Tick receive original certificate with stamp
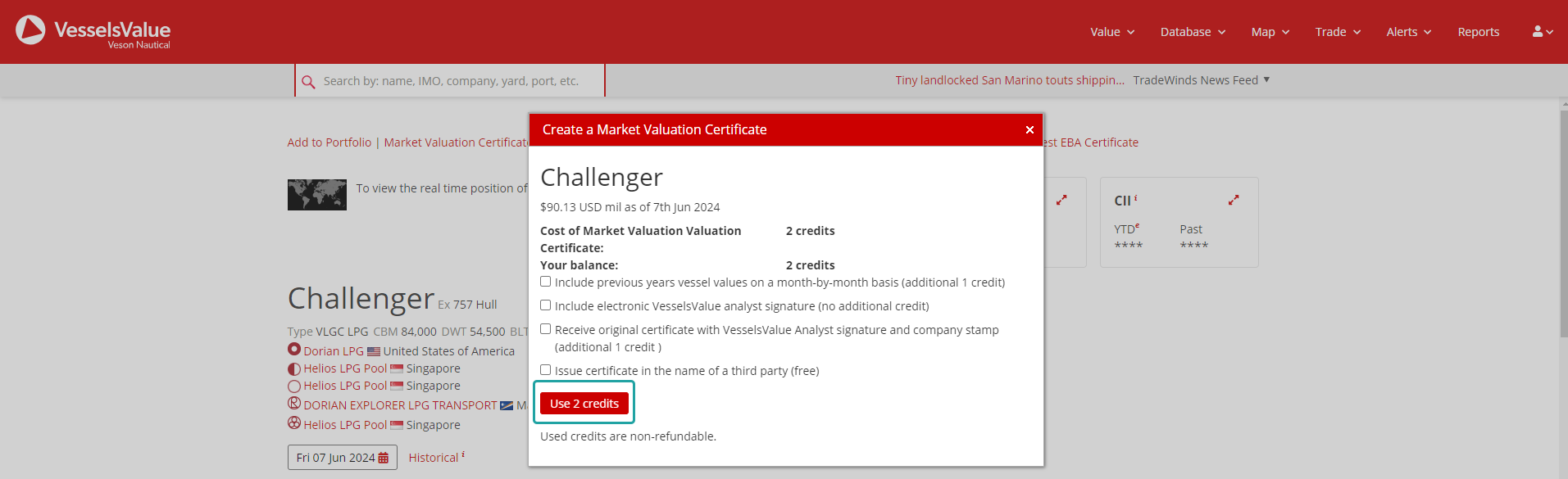This screenshot has height=479, width=1568. (546, 329)
